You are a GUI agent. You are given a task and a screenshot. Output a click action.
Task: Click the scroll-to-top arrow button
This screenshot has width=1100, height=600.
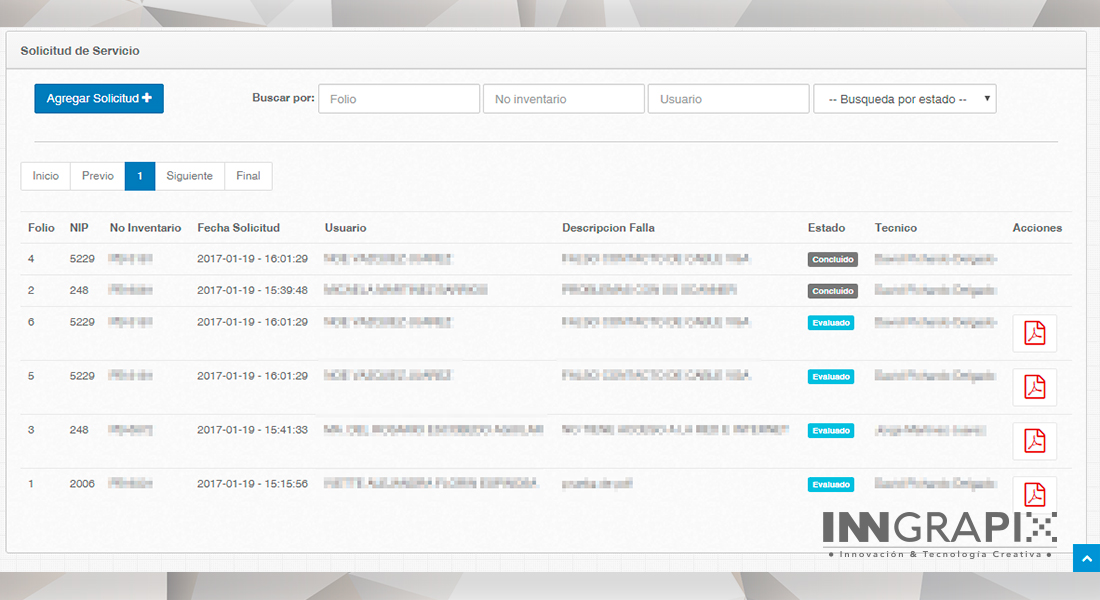[1086, 558]
